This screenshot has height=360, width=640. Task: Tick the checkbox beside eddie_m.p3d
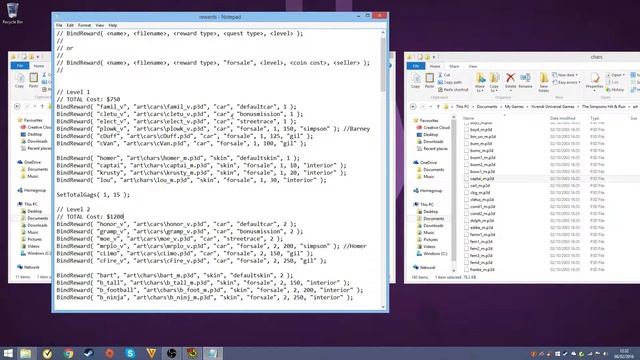click(x=466, y=227)
